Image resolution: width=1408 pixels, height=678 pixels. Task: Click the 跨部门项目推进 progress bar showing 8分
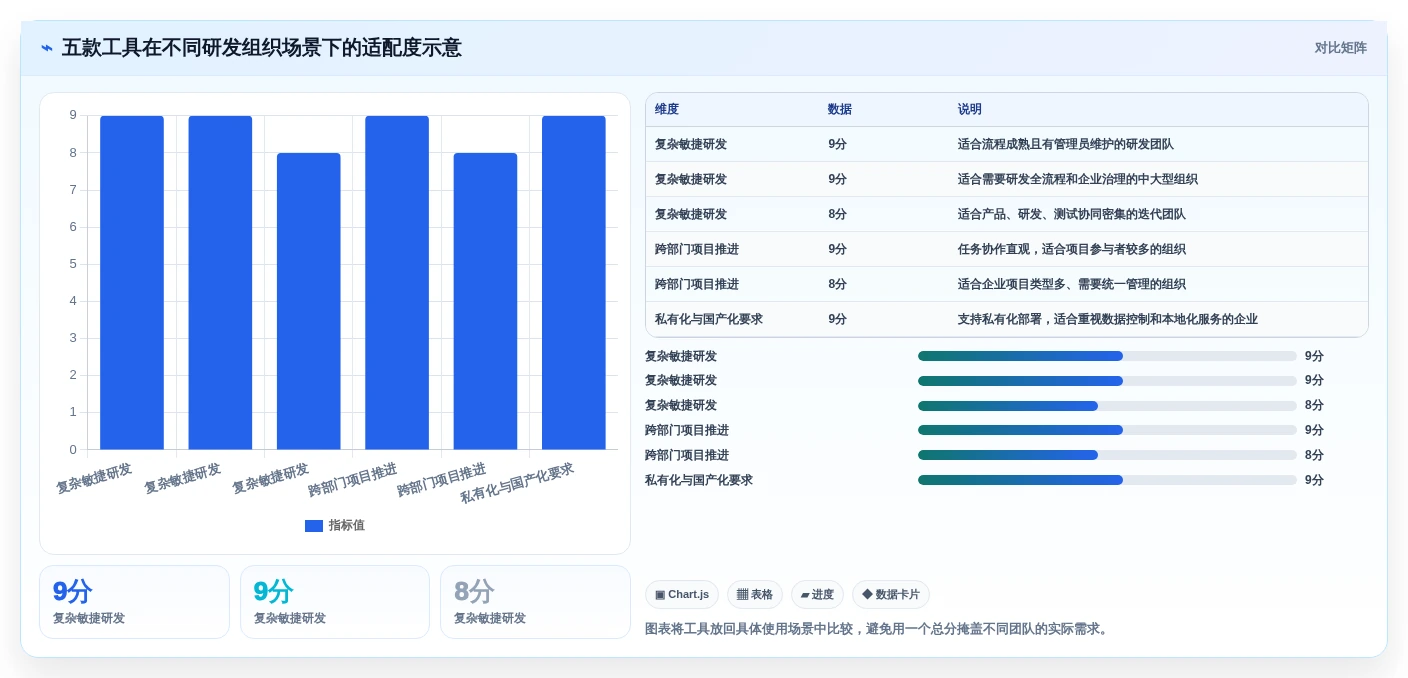(1107, 455)
